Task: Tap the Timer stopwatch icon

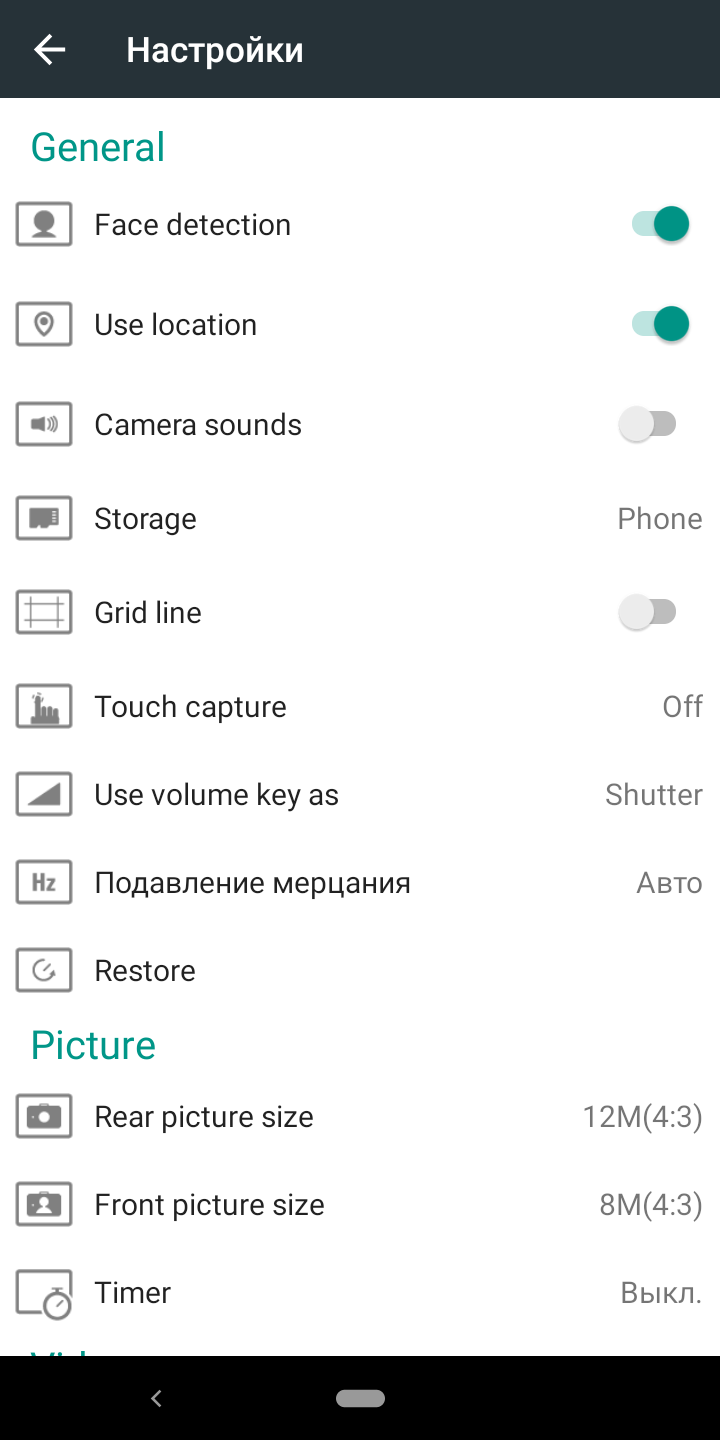Action: coord(44,1293)
